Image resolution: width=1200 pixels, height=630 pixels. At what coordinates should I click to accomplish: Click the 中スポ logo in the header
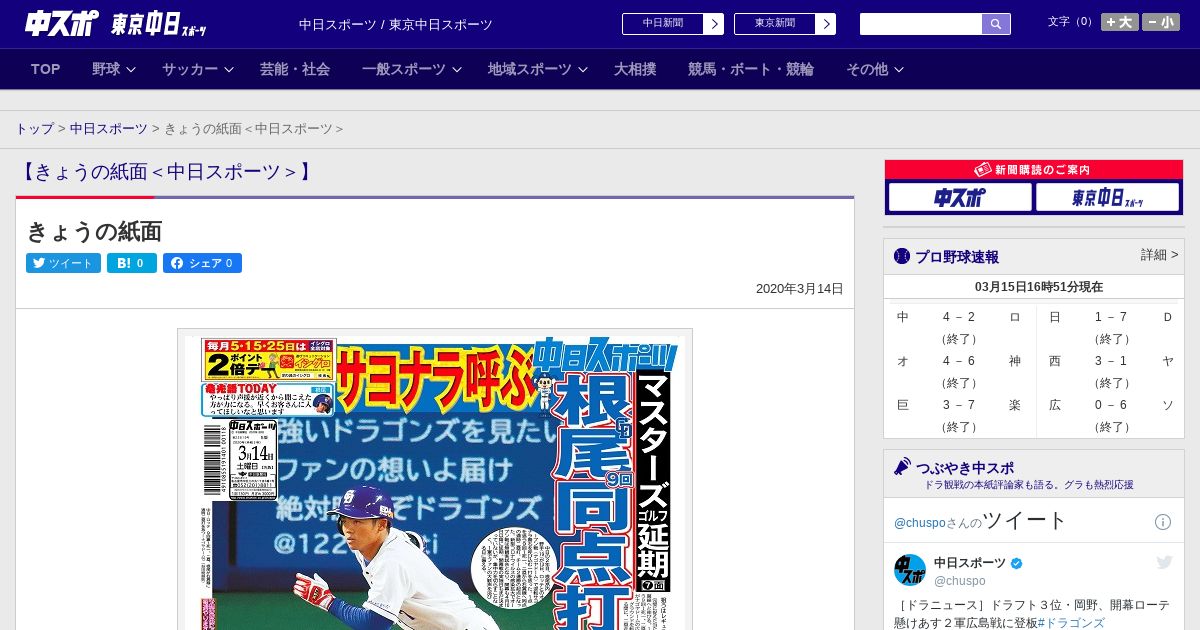tap(61, 24)
